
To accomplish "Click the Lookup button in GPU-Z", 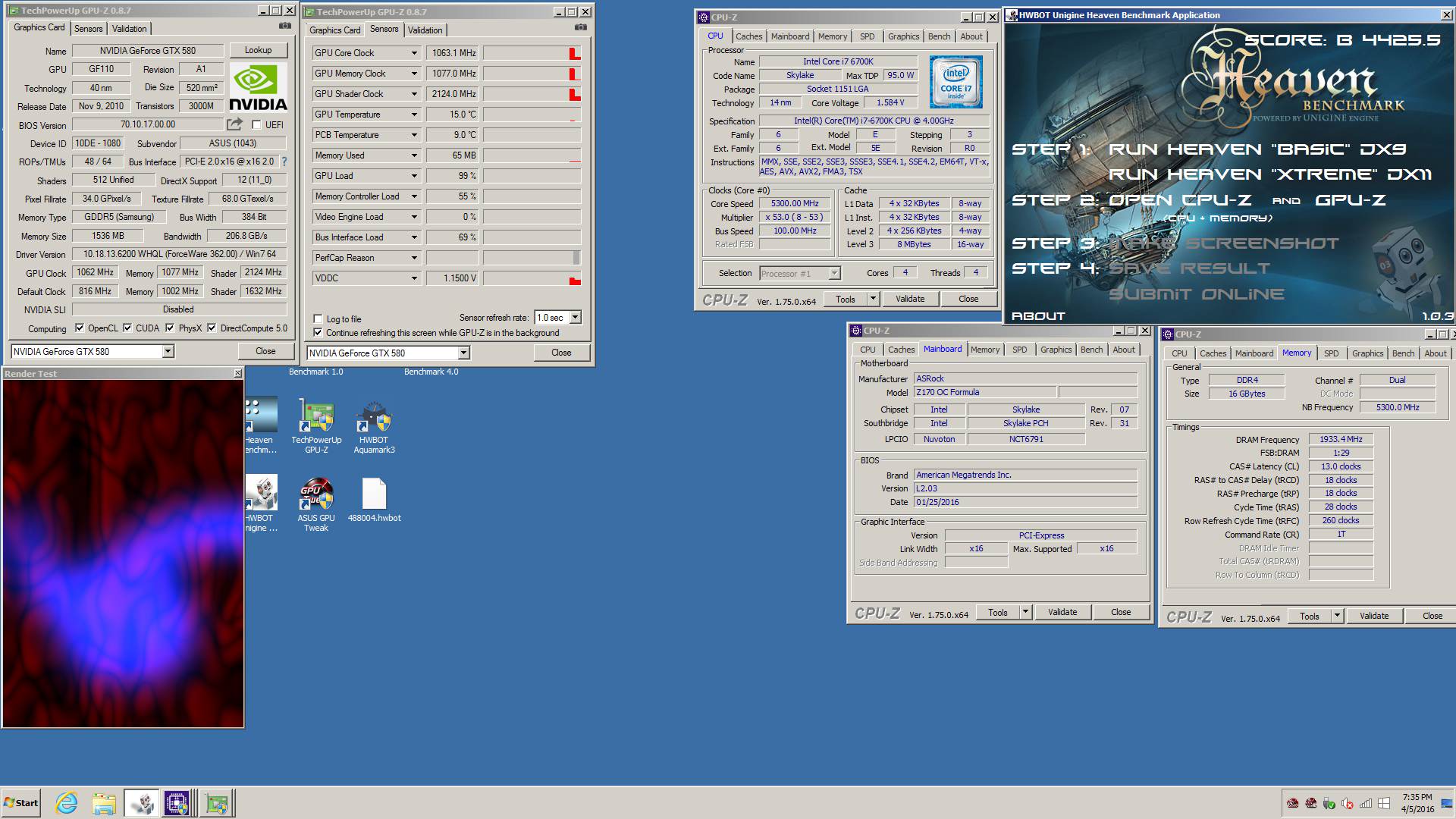I will pyautogui.click(x=259, y=50).
